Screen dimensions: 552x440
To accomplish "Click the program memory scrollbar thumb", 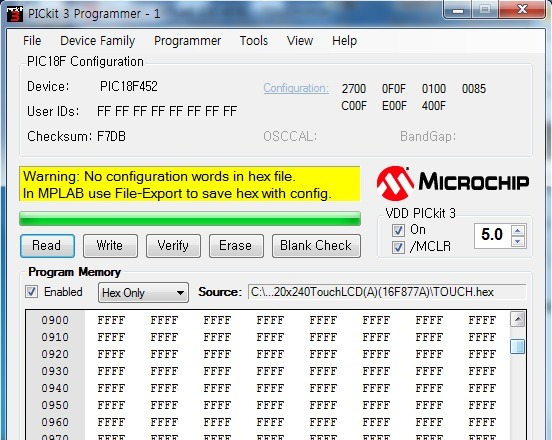I will pyautogui.click(x=518, y=346).
